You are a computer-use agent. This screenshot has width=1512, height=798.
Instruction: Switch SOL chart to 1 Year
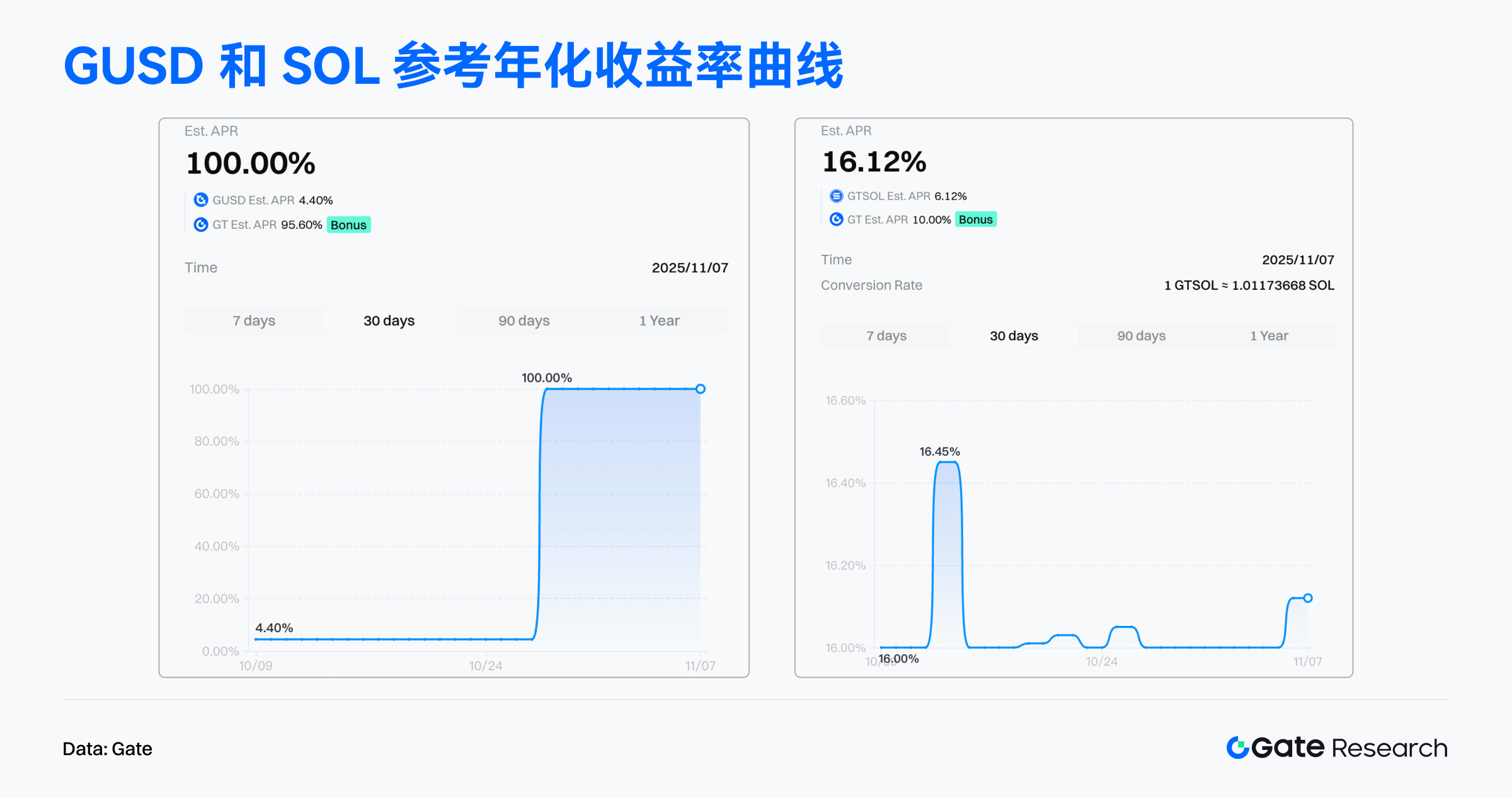coord(1269,335)
